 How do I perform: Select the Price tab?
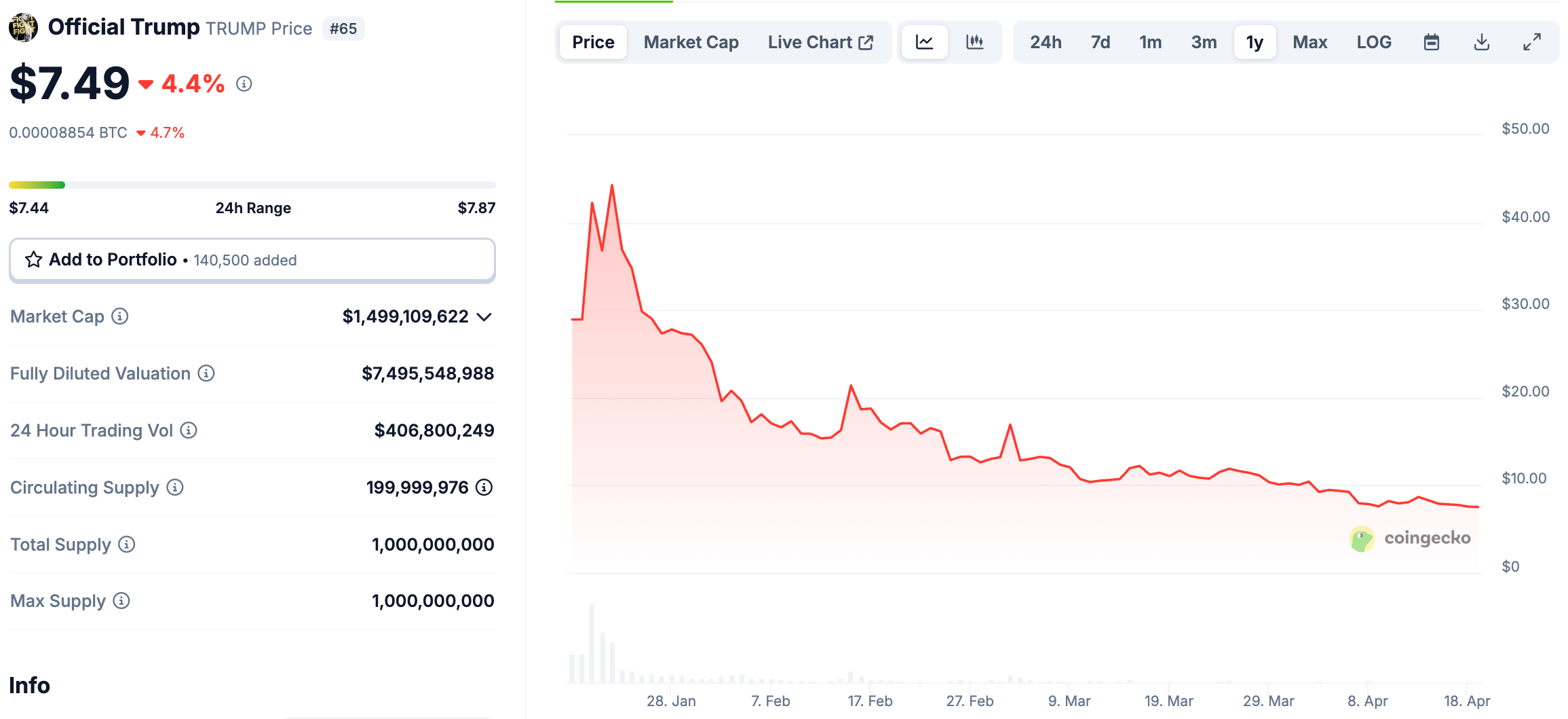[x=593, y=42]
